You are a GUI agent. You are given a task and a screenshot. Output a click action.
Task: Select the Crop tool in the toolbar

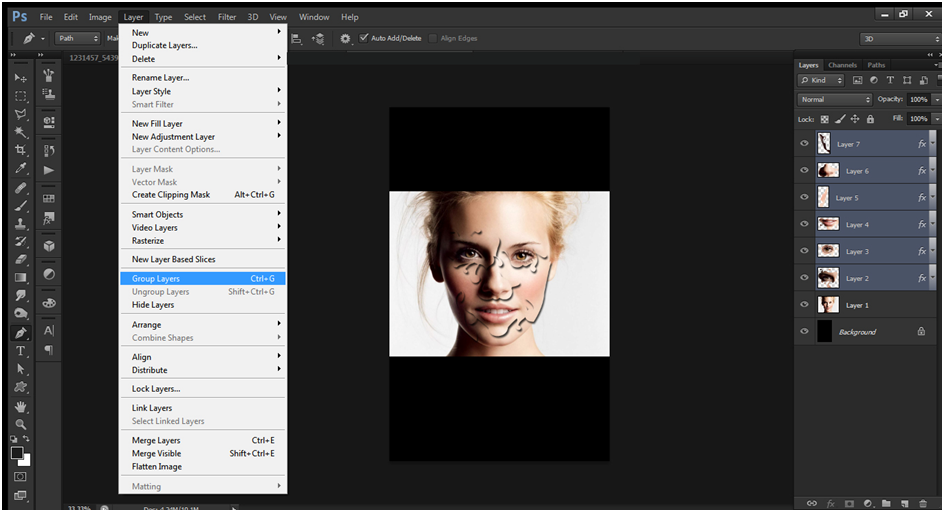point(20,150)
